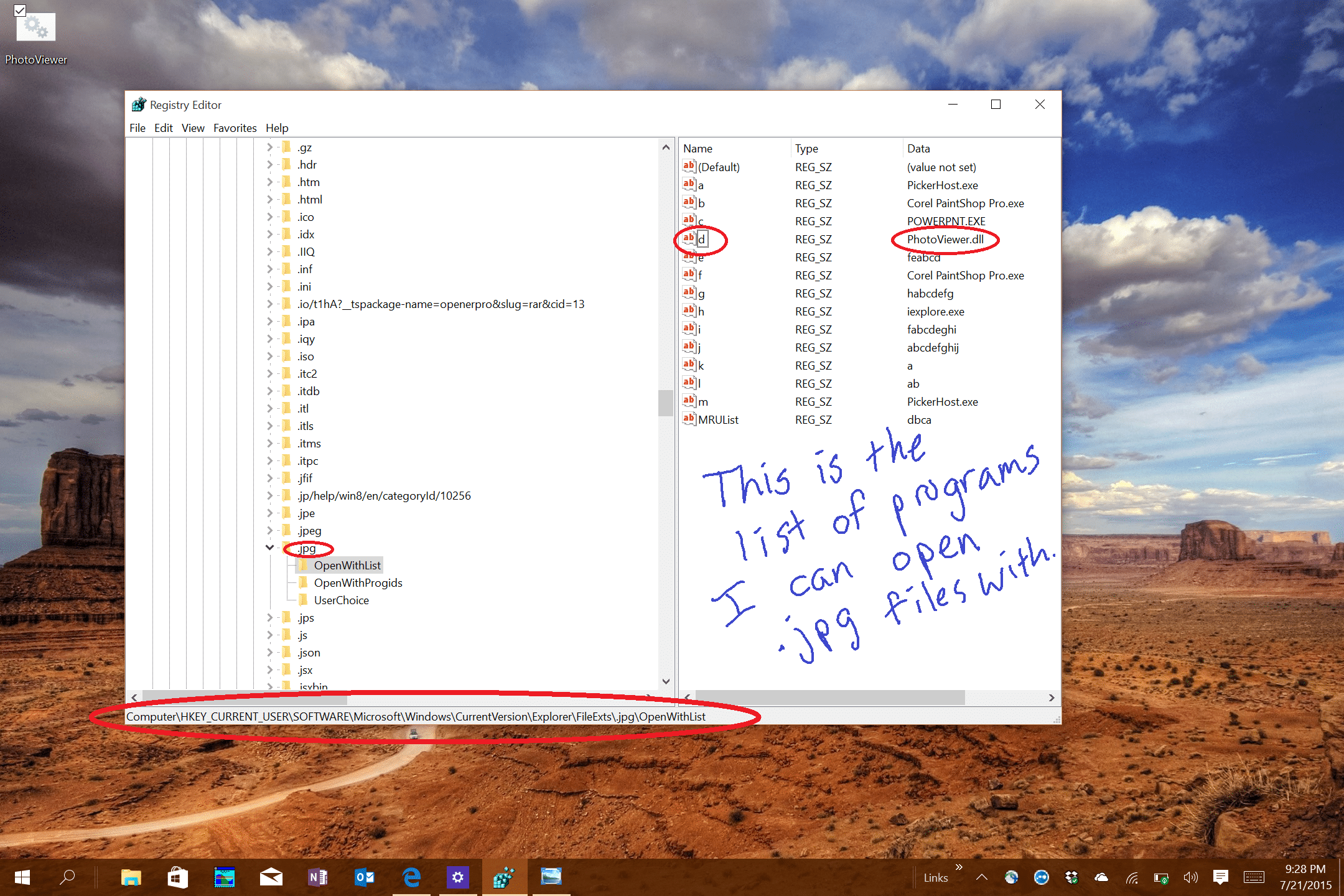The height and width of the screenshot is (896, 1344).
Task: Click the tree pane horizontal scrollbar thumb
Action: (245, 698)
